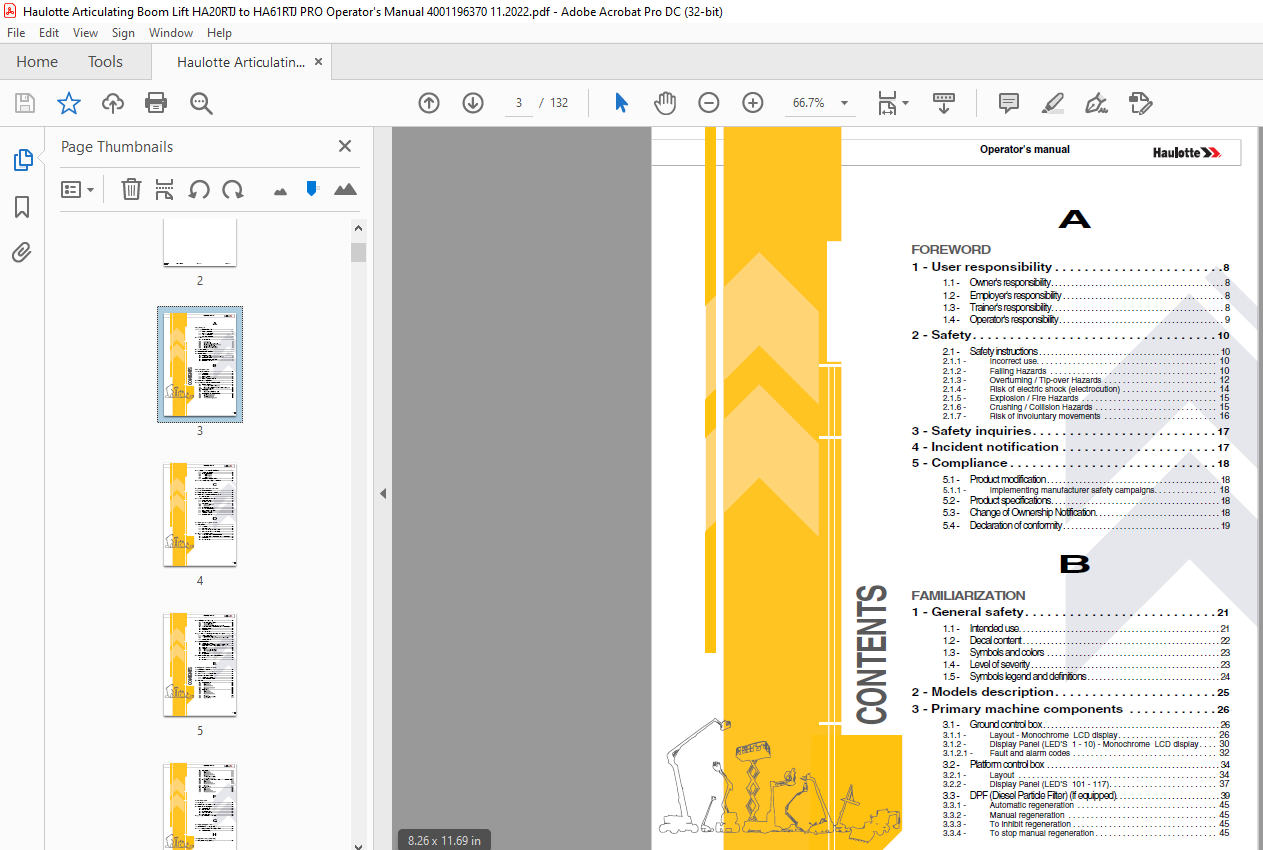Zoom in with the plus button
Image resolution: width=1263 pixels, height=850 pixels.
click(x=753, y=103)
